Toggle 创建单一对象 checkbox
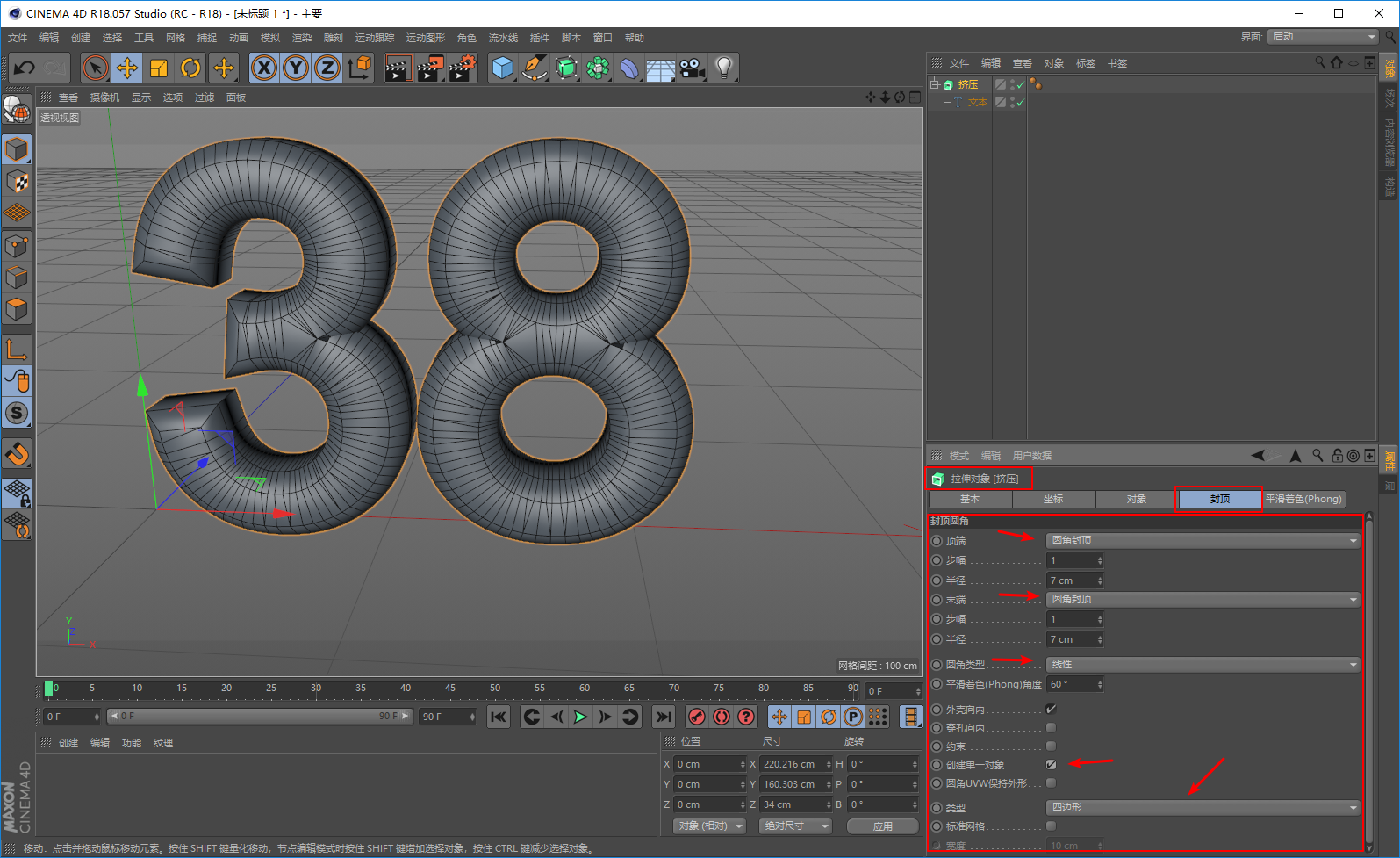Viewport: 1400px width, 858px height. coord(1051,764)
